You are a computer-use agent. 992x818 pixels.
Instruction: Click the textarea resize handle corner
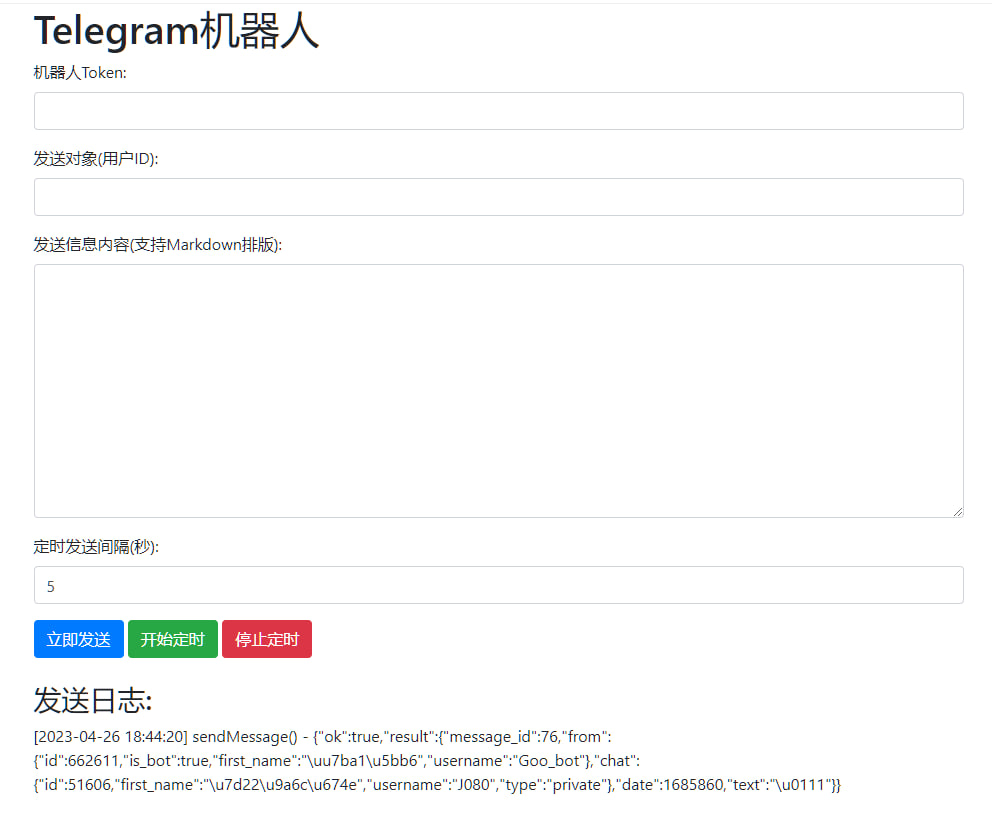(x=957, y=511)
